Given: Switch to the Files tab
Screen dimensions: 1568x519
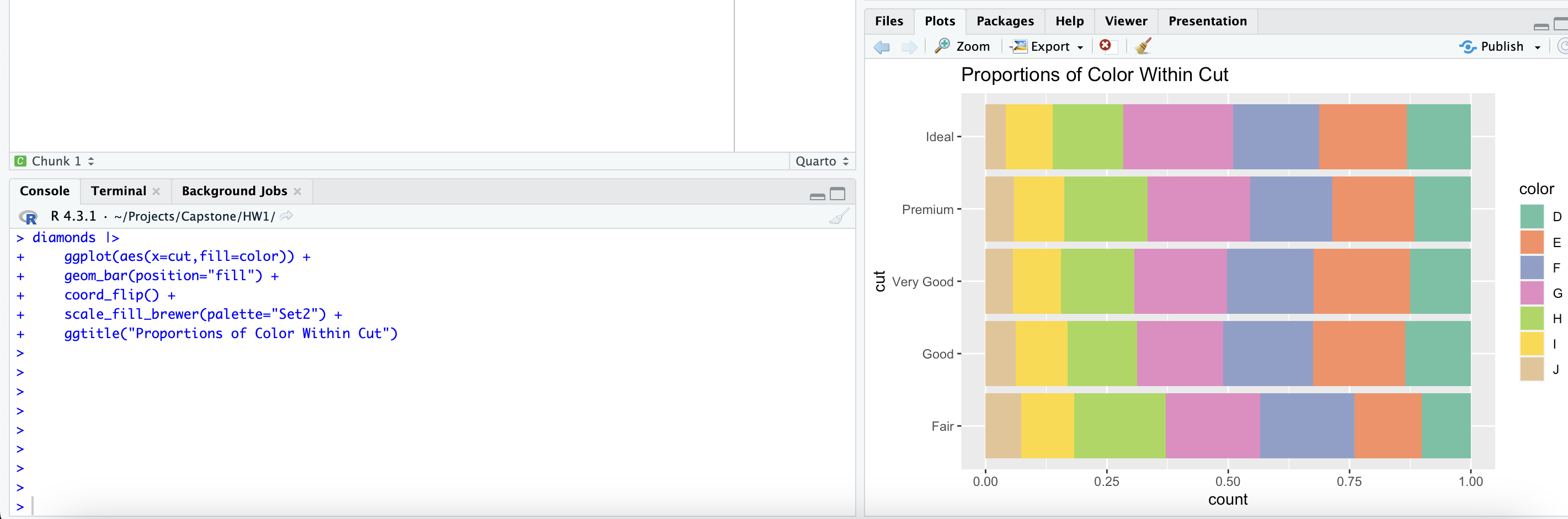Looking at the screenshot, I should click(888, 21).
